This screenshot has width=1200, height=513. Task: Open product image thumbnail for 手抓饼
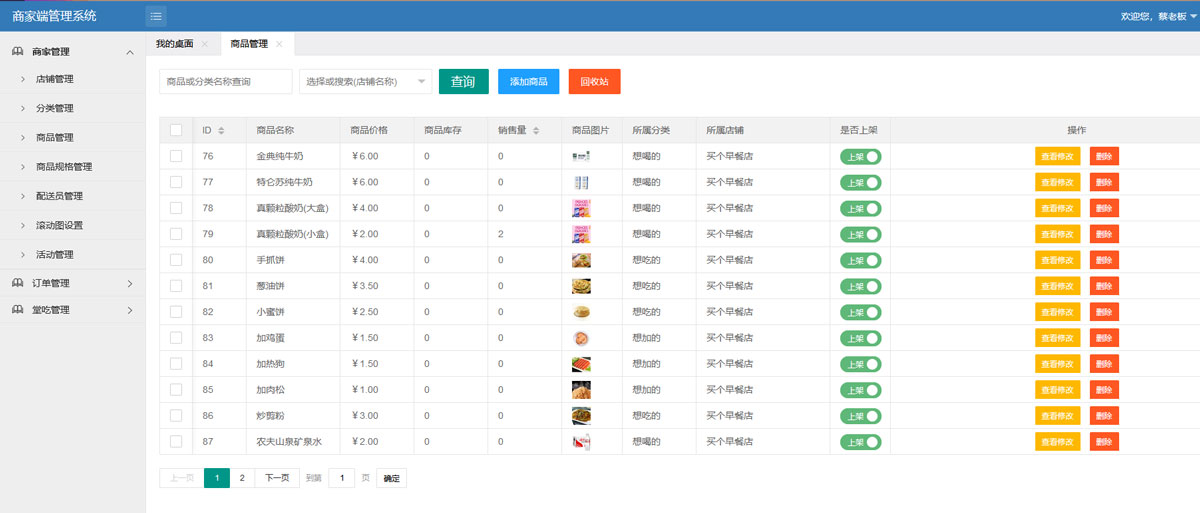(581, 260)
